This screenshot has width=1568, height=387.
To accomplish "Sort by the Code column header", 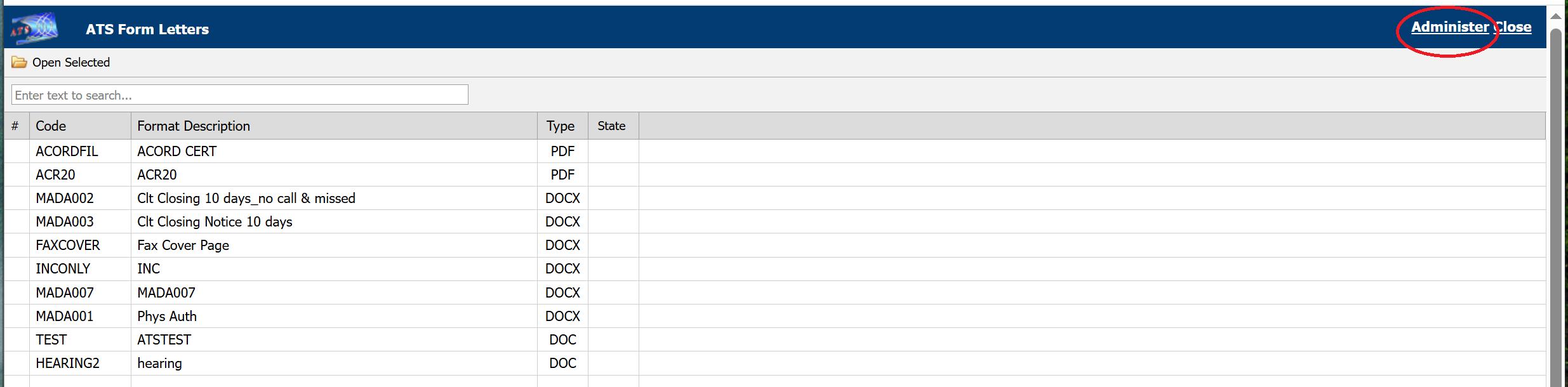I will coord(51,126).
